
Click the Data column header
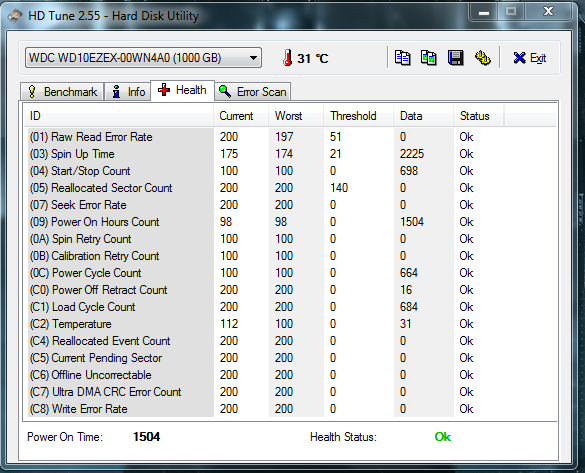[423, 116]
